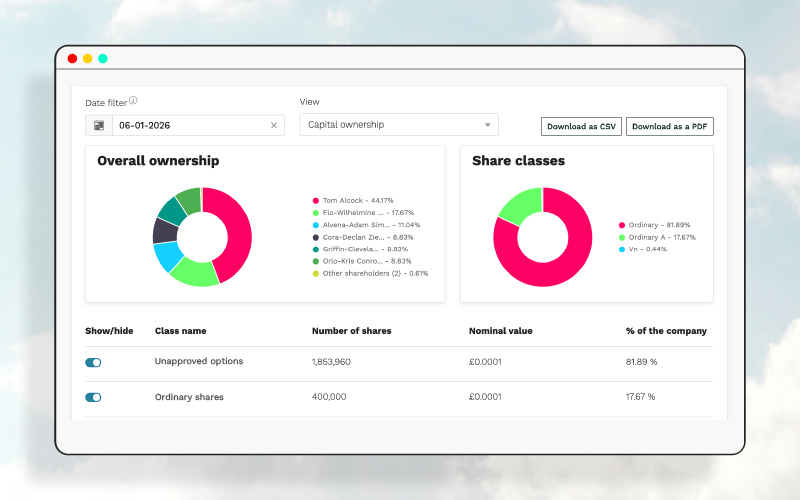Click the 1,853,960 shares value
The height and width of the screenshot is (500, 800).
point(331,362)
